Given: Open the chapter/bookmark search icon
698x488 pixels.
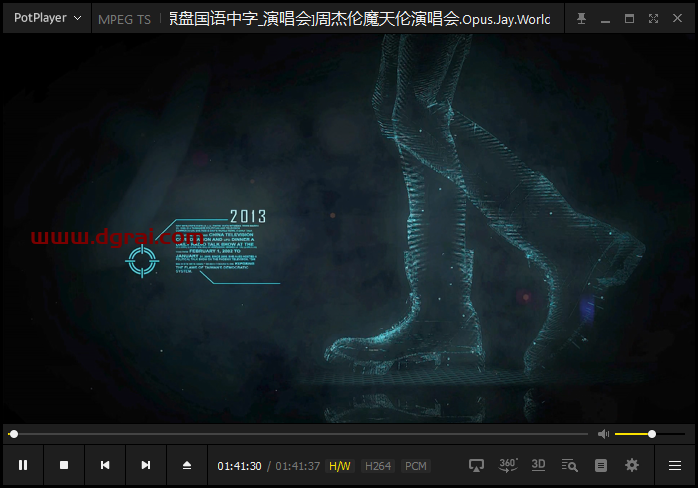Looking at the screenshot, I should [569, 466].
